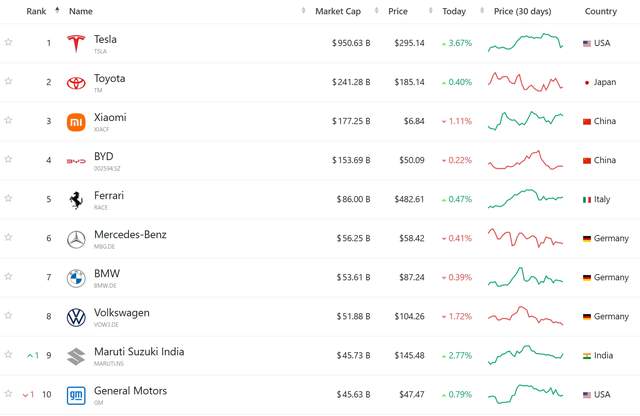Click the Tesla logo icon
Screen dimensions: 640x416
click(x=76, y=43)
